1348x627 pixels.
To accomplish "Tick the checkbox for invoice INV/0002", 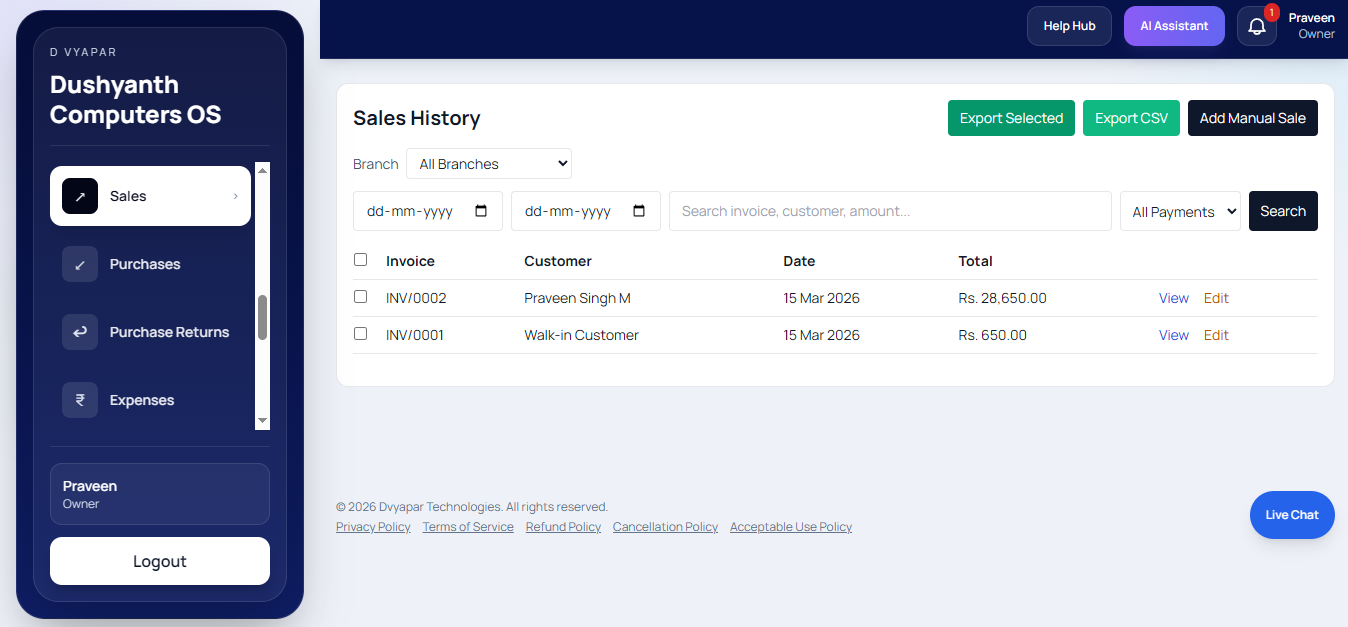I will [x=361, y=297].
